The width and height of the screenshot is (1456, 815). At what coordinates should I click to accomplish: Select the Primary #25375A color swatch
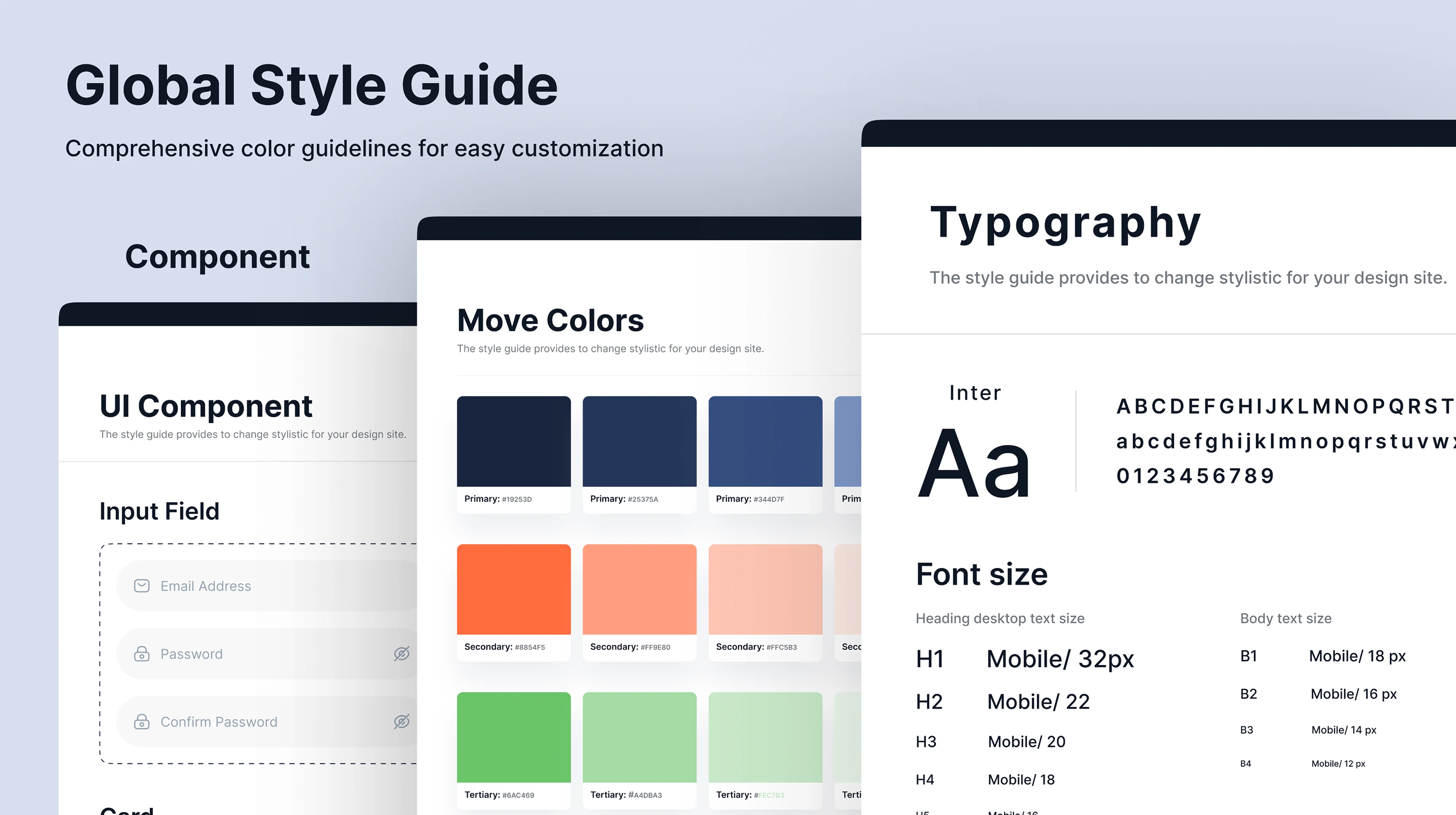pyautogui.click(x=639, y=441)
